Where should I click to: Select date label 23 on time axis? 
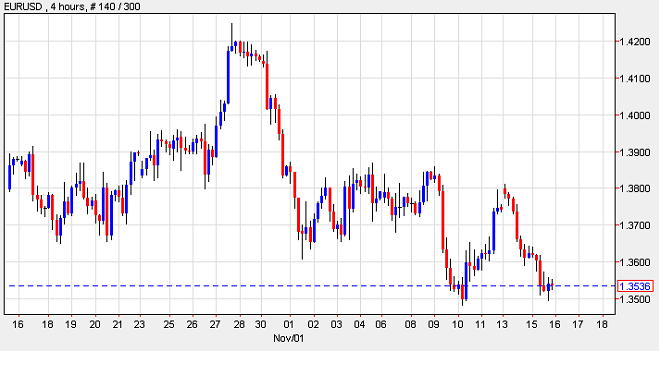[139, 324]
